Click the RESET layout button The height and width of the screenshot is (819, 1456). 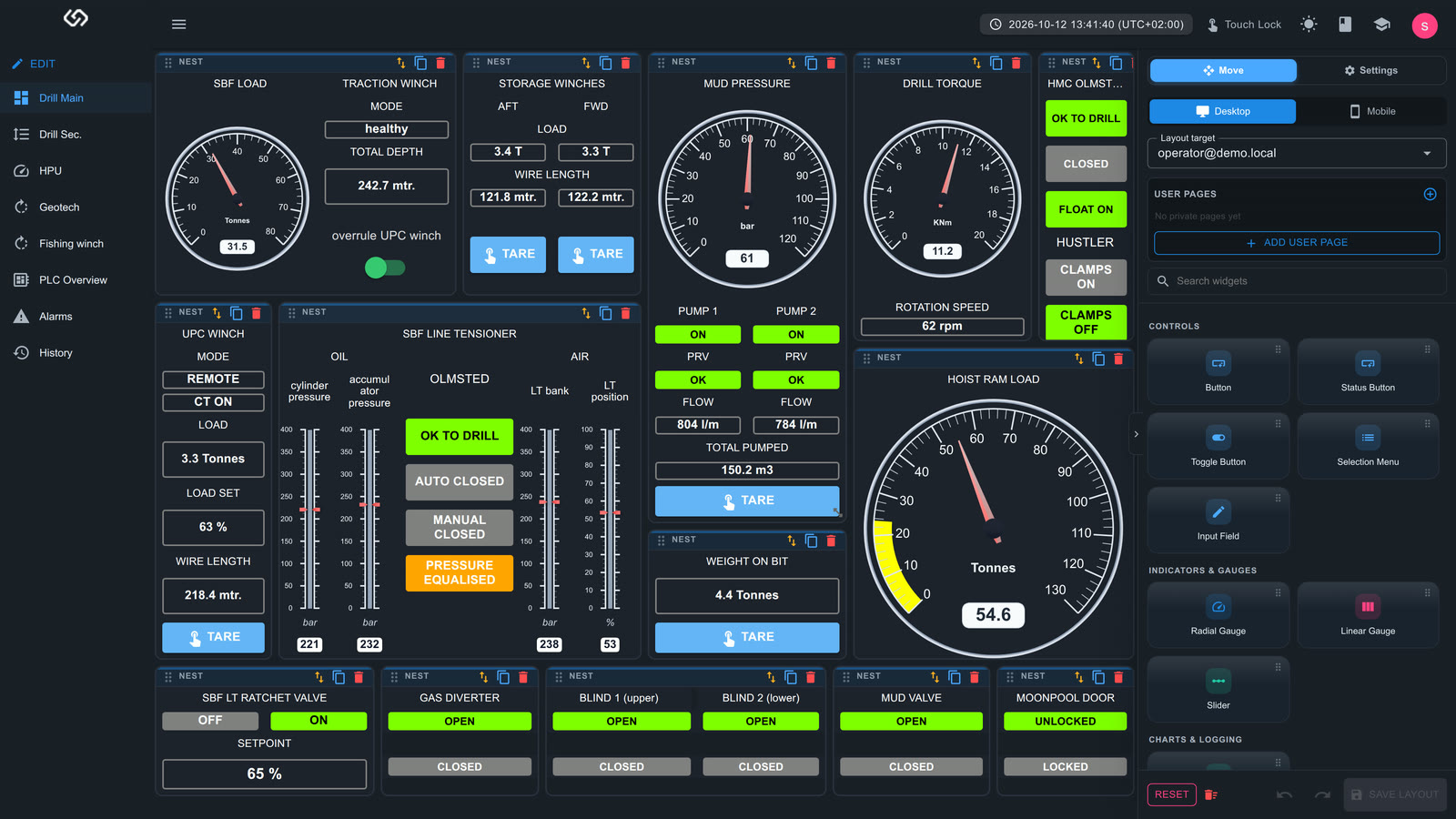tap(1171, 794)
